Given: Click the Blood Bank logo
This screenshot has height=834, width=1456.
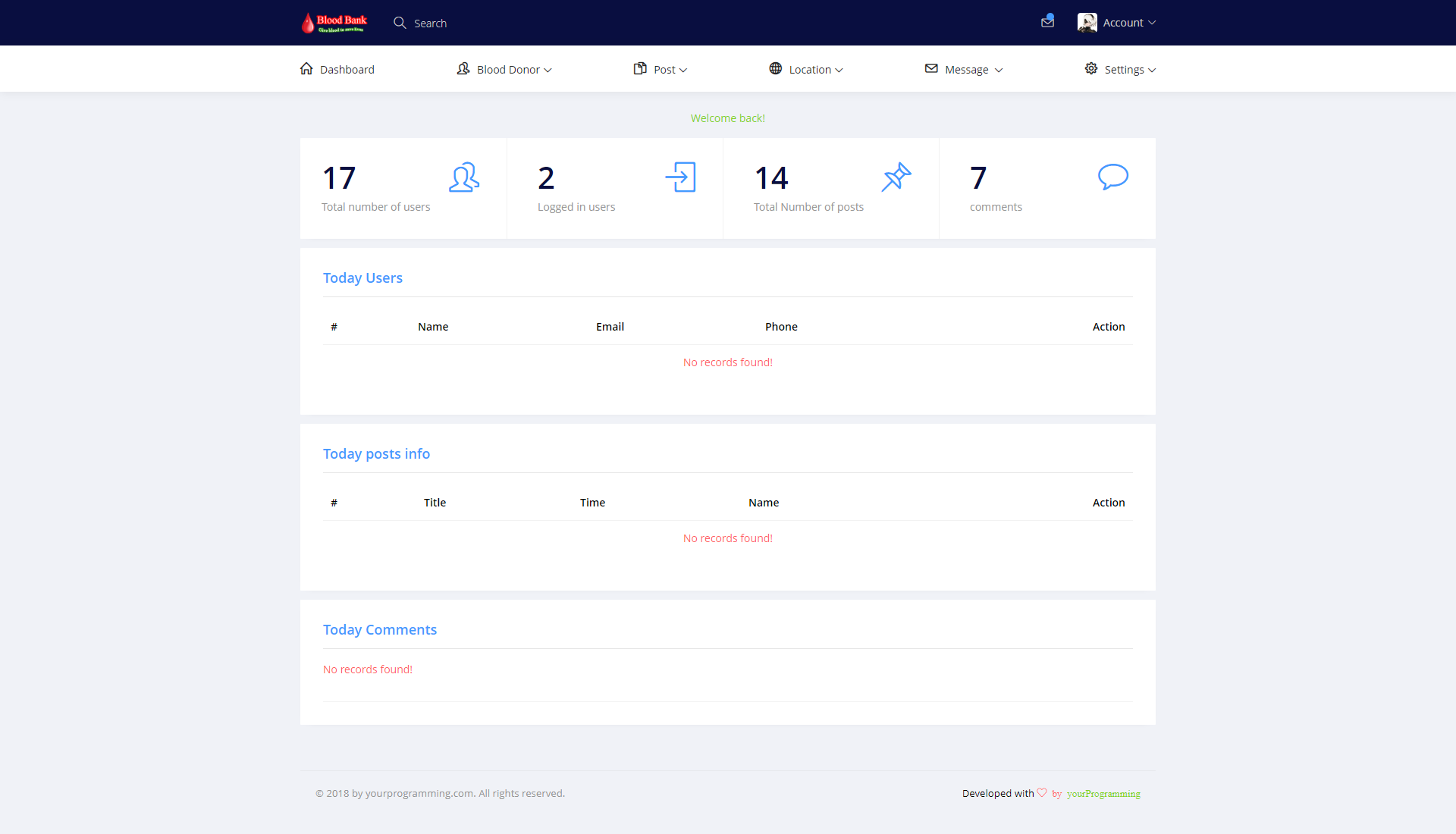Looking at the screenshot, I should tap(334, 23).
